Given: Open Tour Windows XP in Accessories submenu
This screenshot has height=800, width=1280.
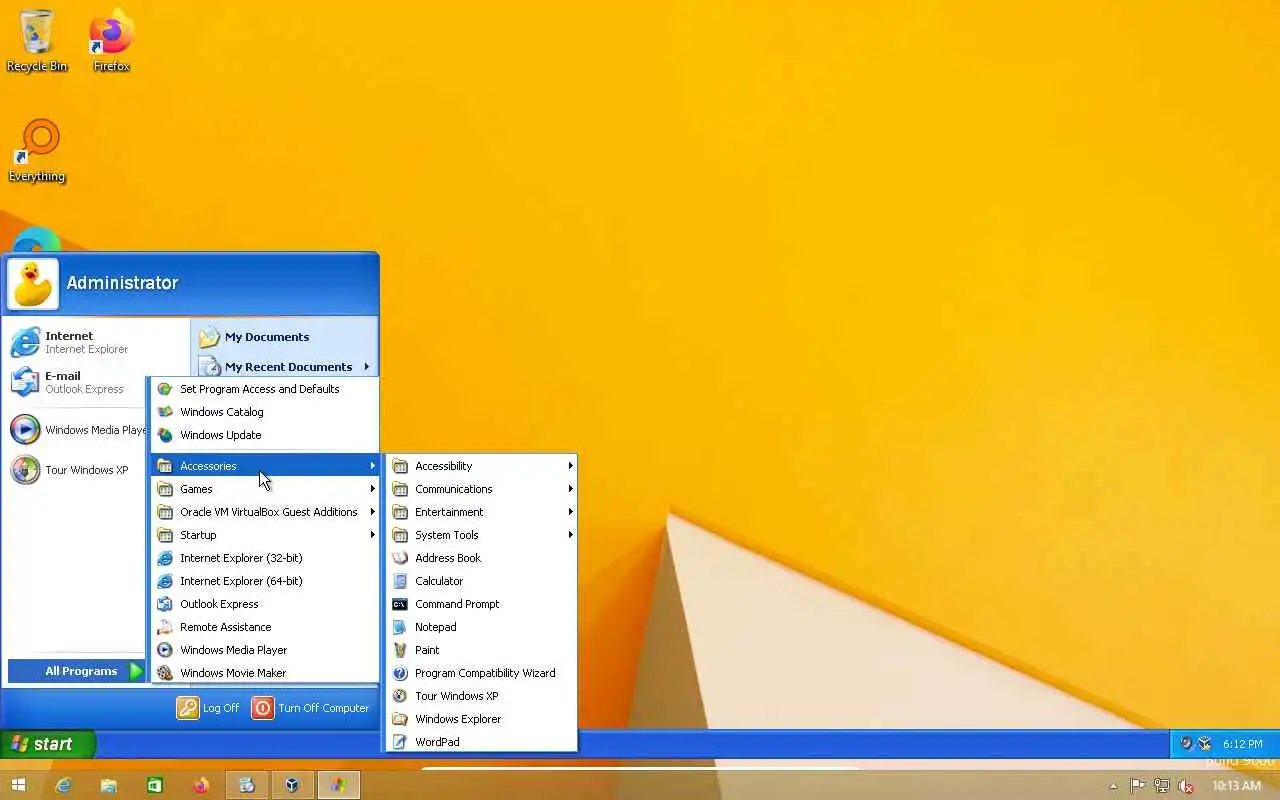Looking at the screenshot, I should pyautogui.click(x=482, y=696).
